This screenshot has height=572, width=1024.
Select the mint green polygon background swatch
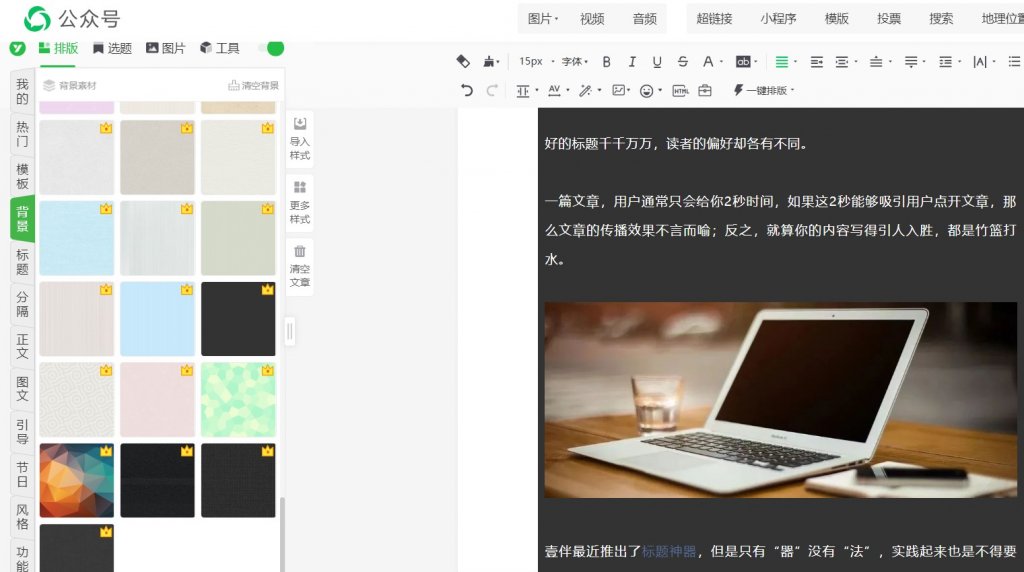[x=238, y=400]
